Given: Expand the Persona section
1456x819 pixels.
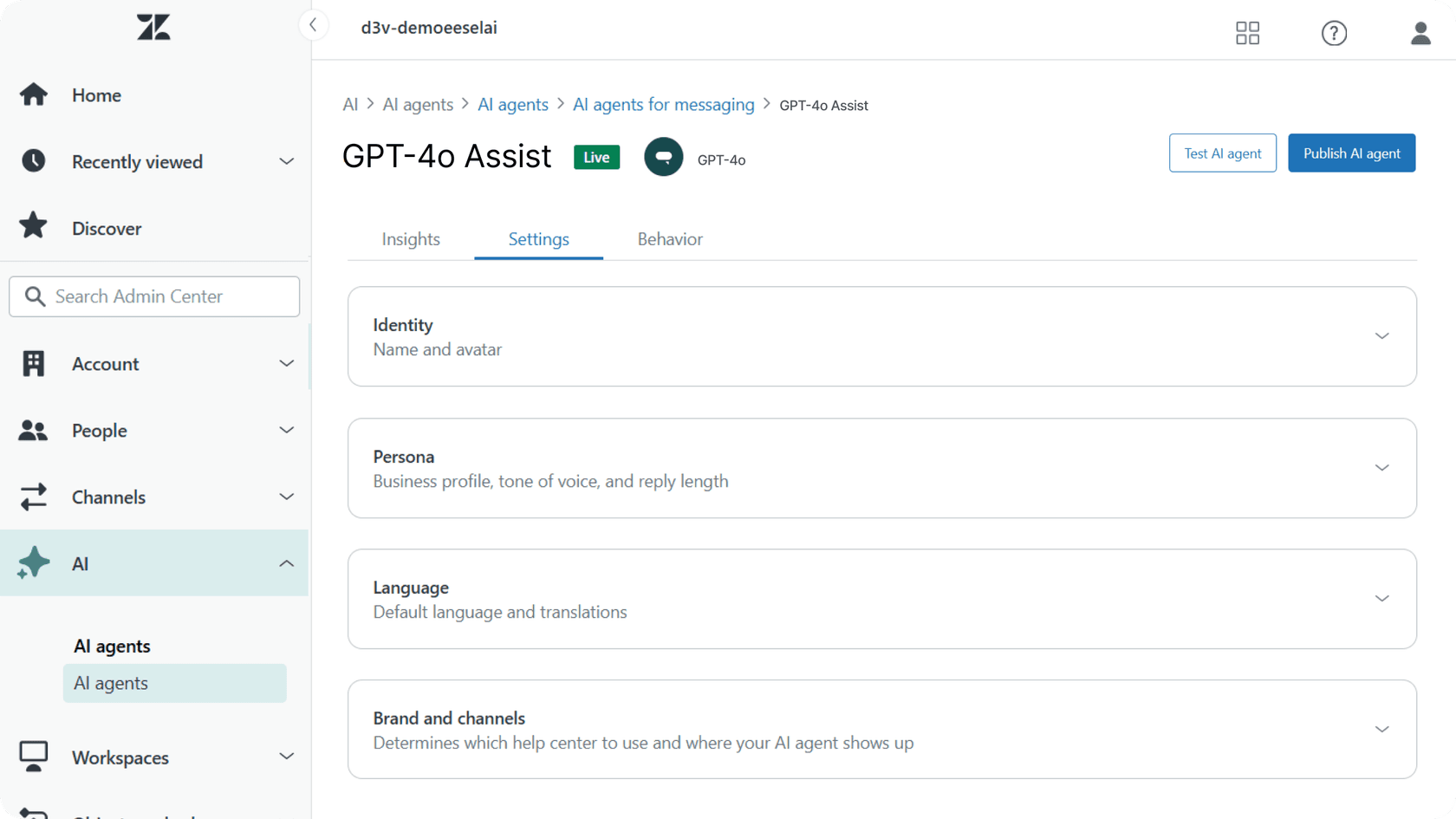Looking at the screenshot, I should pos(1382,467).
